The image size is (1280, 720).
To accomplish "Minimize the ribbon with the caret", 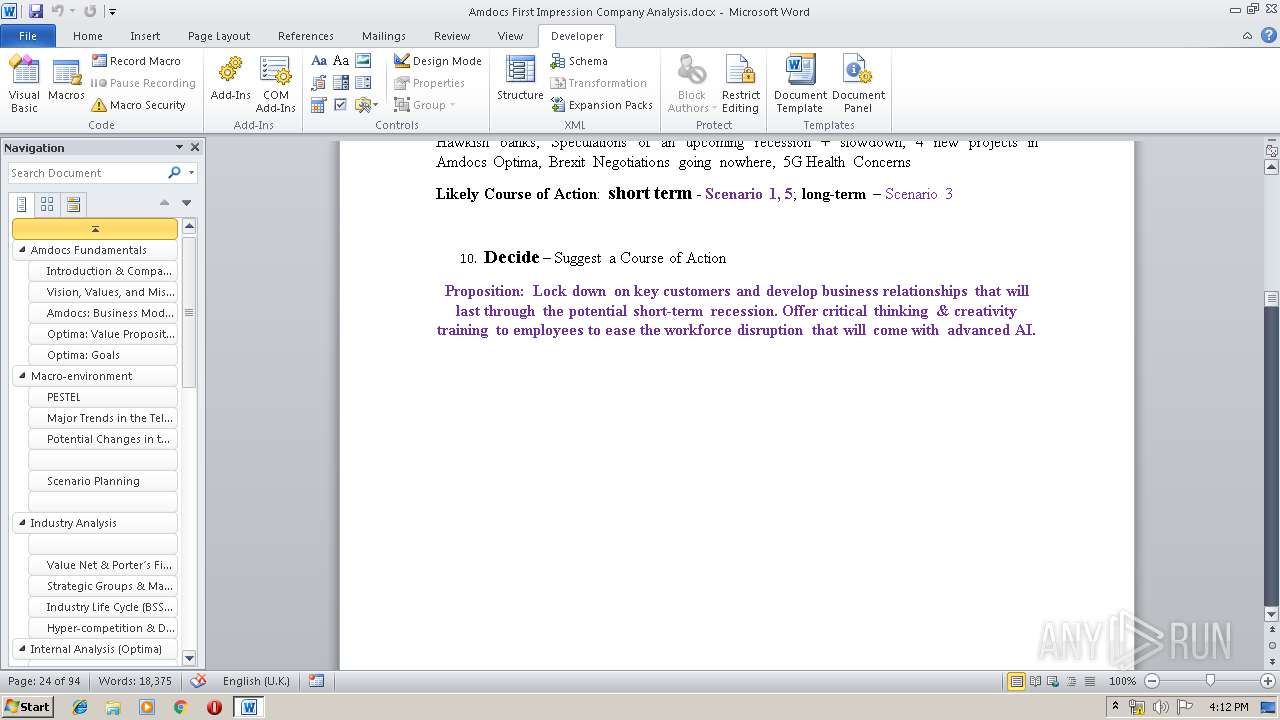I will point(1248,36).
